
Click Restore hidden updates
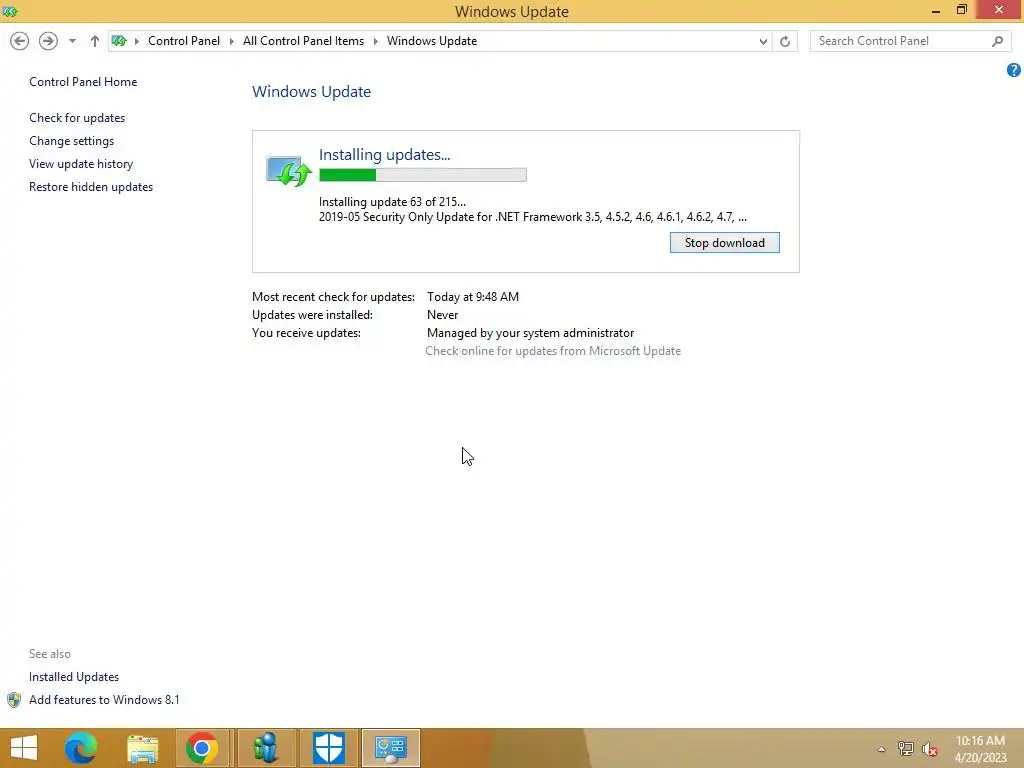click(x=91, y=187)
